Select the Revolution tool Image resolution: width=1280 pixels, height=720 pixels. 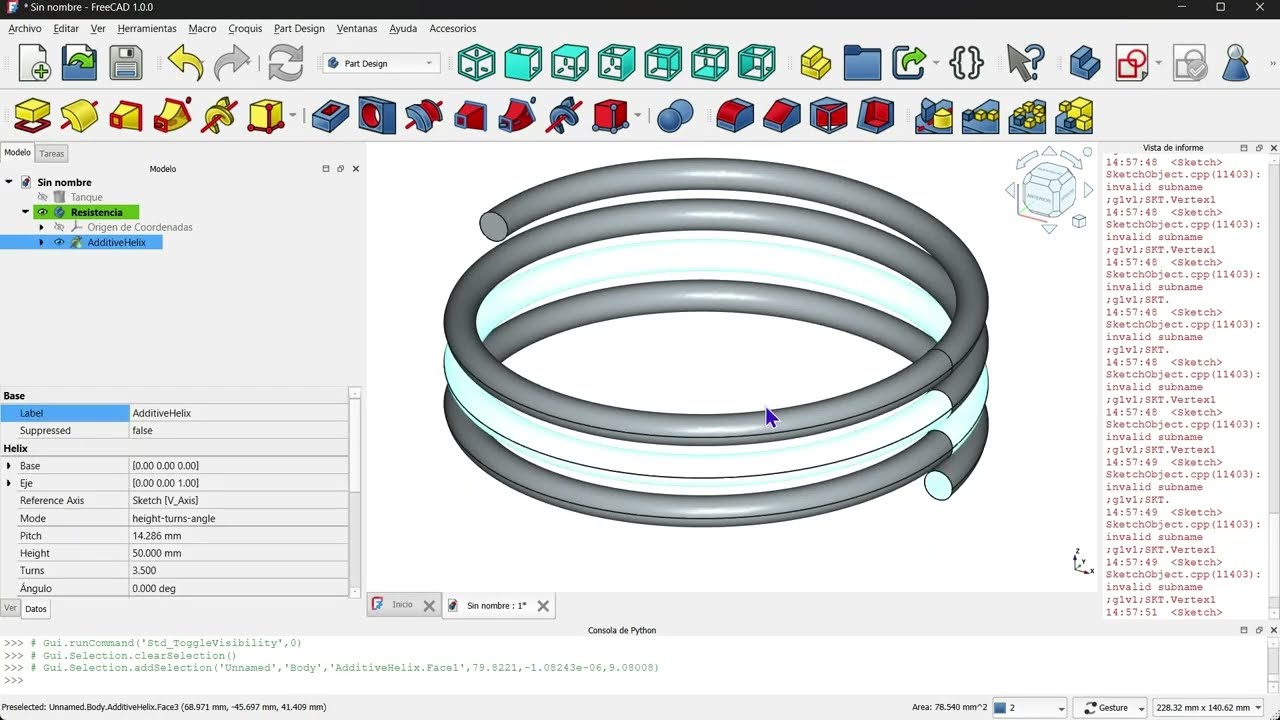pyautogui.click(x=79, y=116)
